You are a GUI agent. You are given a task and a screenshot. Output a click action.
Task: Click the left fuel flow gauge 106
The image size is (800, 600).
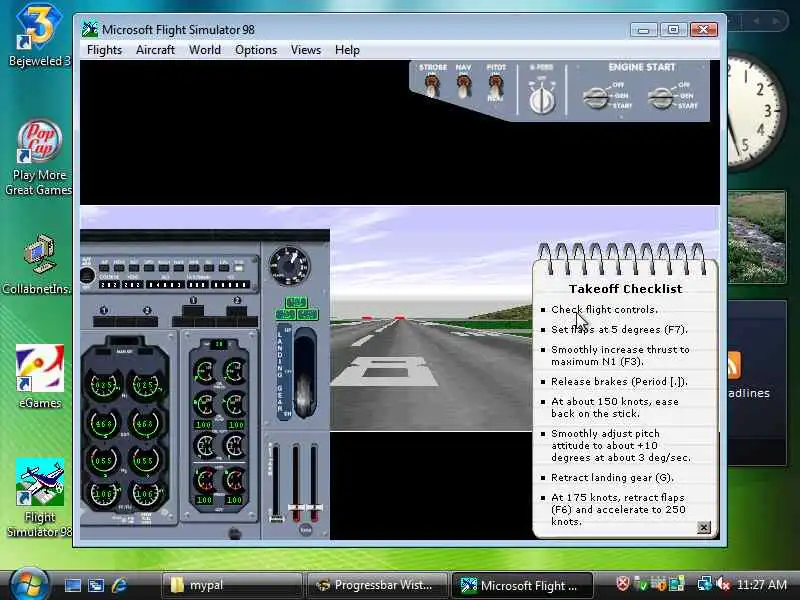pyautogui.click(x=104, y=494)
